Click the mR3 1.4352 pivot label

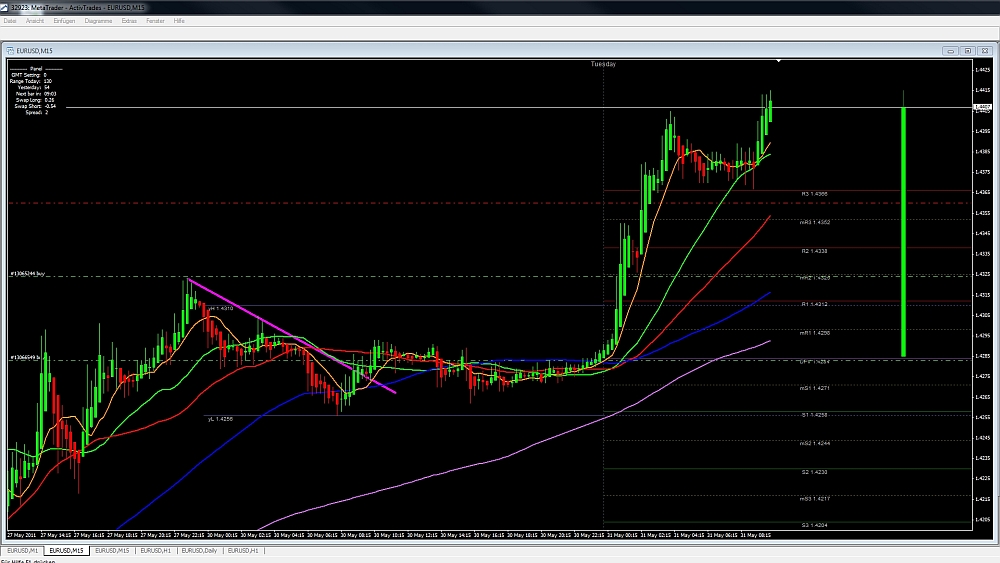click(x=814, y=223)
